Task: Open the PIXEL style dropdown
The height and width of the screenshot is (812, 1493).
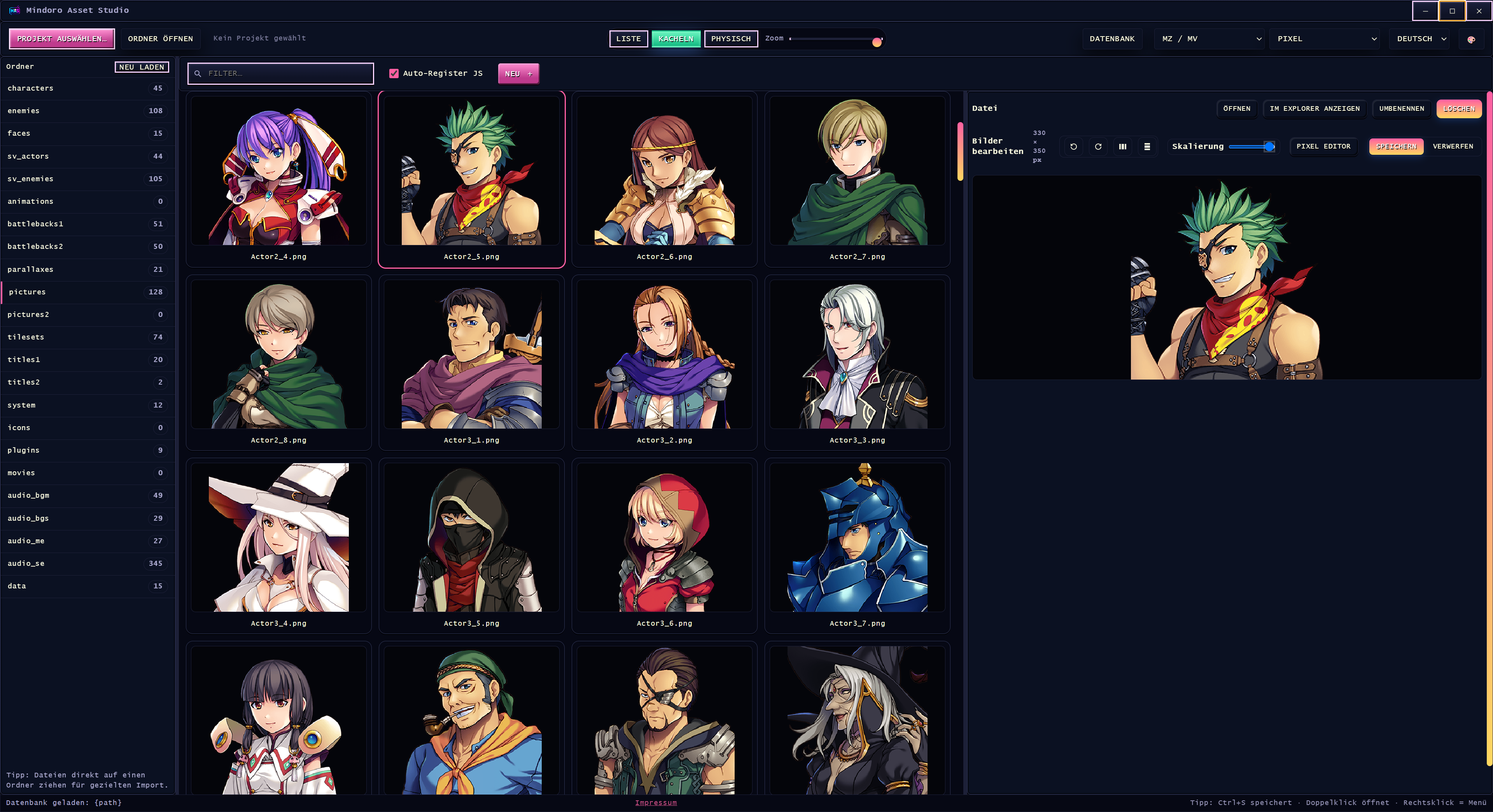Action: click(x=1325, y=39)
